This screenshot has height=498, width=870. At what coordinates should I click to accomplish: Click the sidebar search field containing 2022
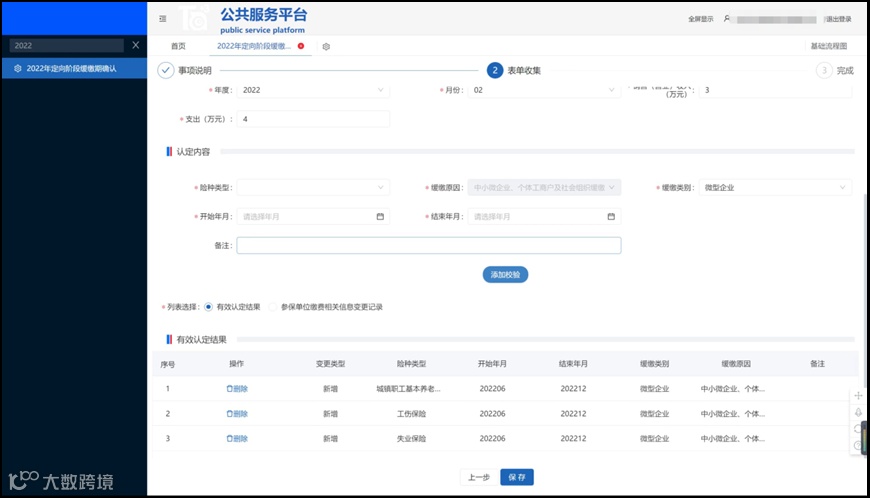[x=67, y=45]
